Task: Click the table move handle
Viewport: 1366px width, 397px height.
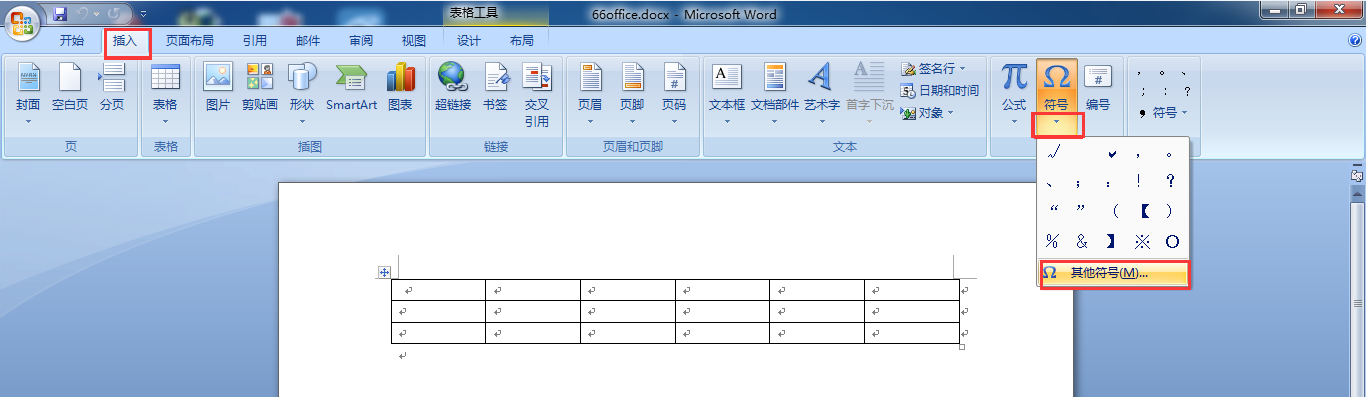Action: [384, 272]
